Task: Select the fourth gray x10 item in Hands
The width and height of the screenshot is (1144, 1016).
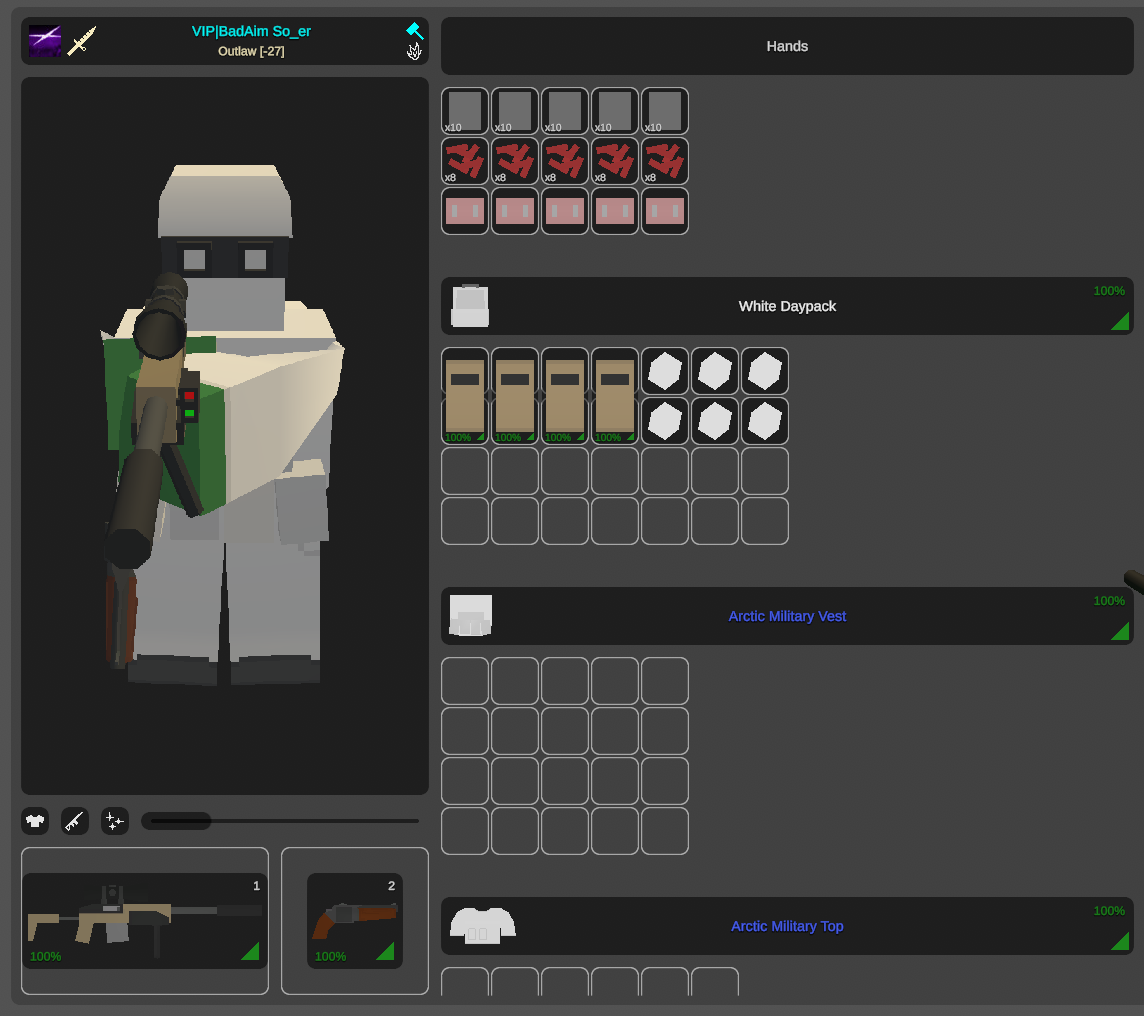Action: [615, 111]
